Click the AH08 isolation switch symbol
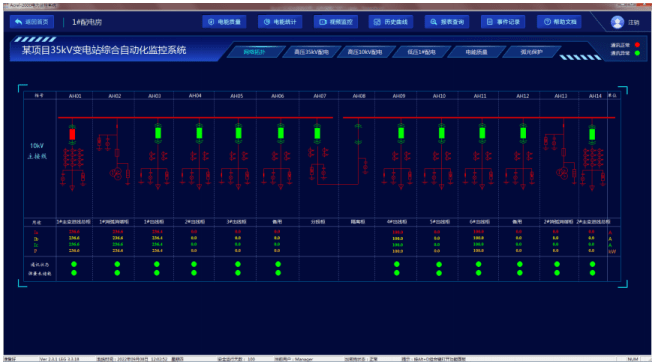The height and width of the screenshot is (364, 654). pyautogui.click(x=358, y=133)
